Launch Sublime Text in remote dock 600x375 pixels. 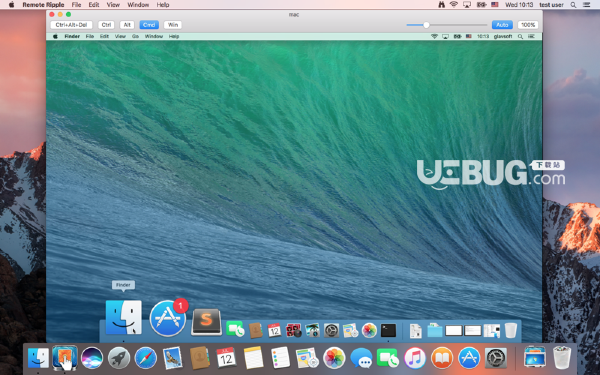pyautogui.click(x=206, y=322)
